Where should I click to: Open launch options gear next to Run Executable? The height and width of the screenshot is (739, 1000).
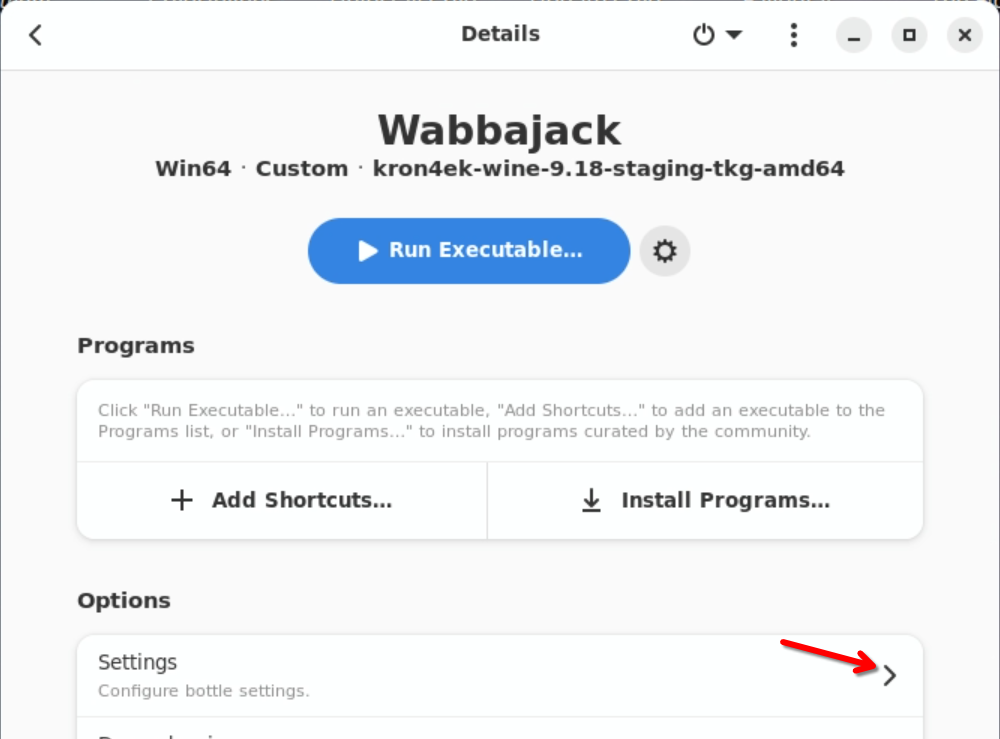(665, 251)
